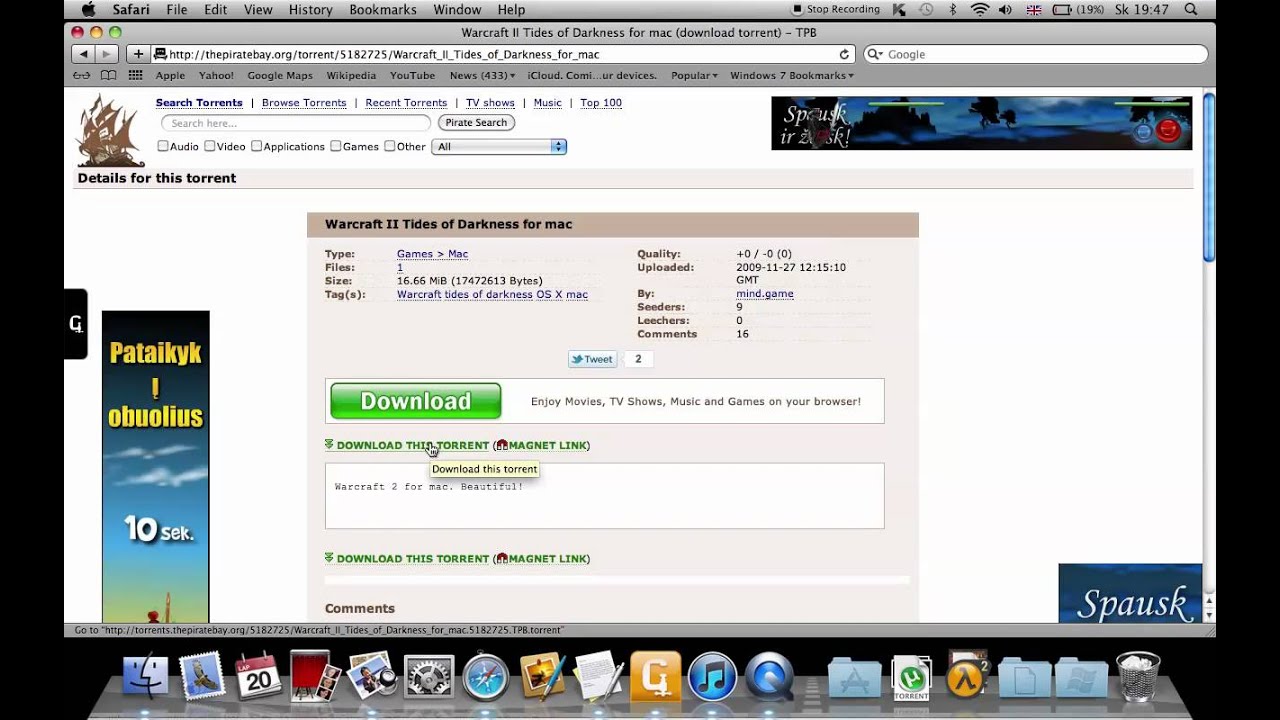Launch iPhoto from the Dock
The image size is (1280, 720).
click(x=542, y=677)
